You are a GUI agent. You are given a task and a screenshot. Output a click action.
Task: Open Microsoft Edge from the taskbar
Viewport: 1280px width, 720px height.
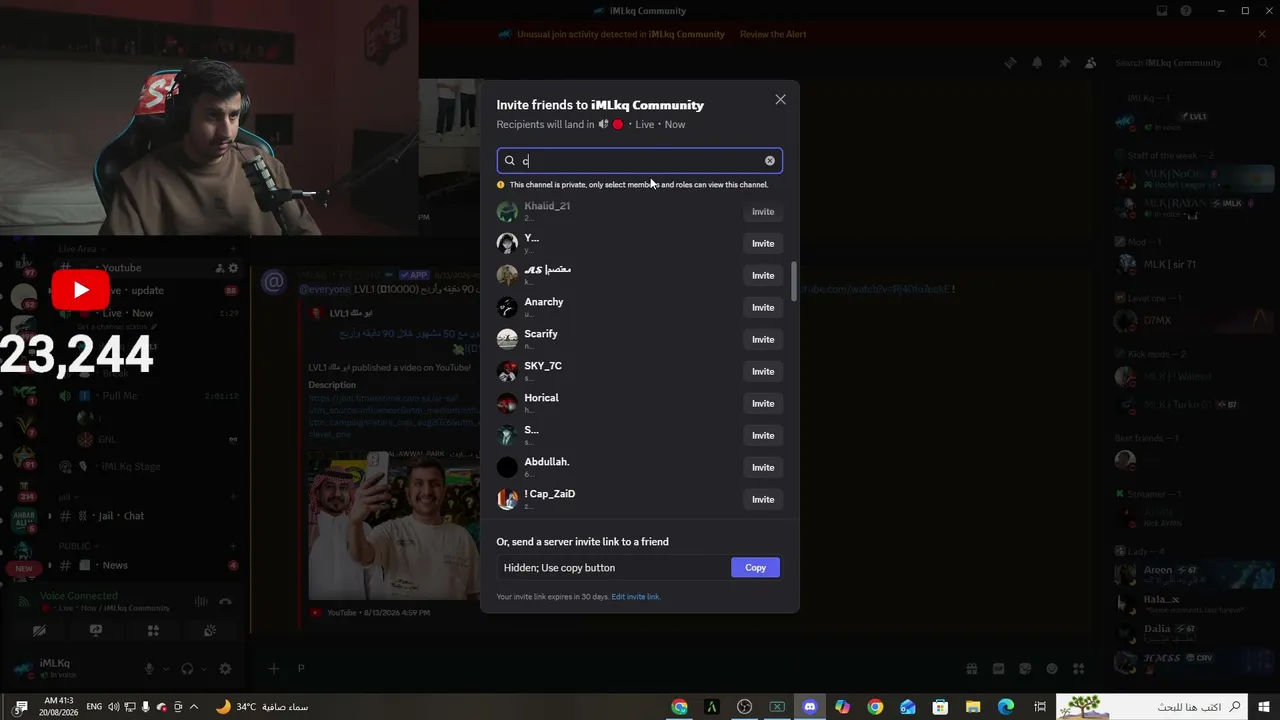[x=1006, y=707]
